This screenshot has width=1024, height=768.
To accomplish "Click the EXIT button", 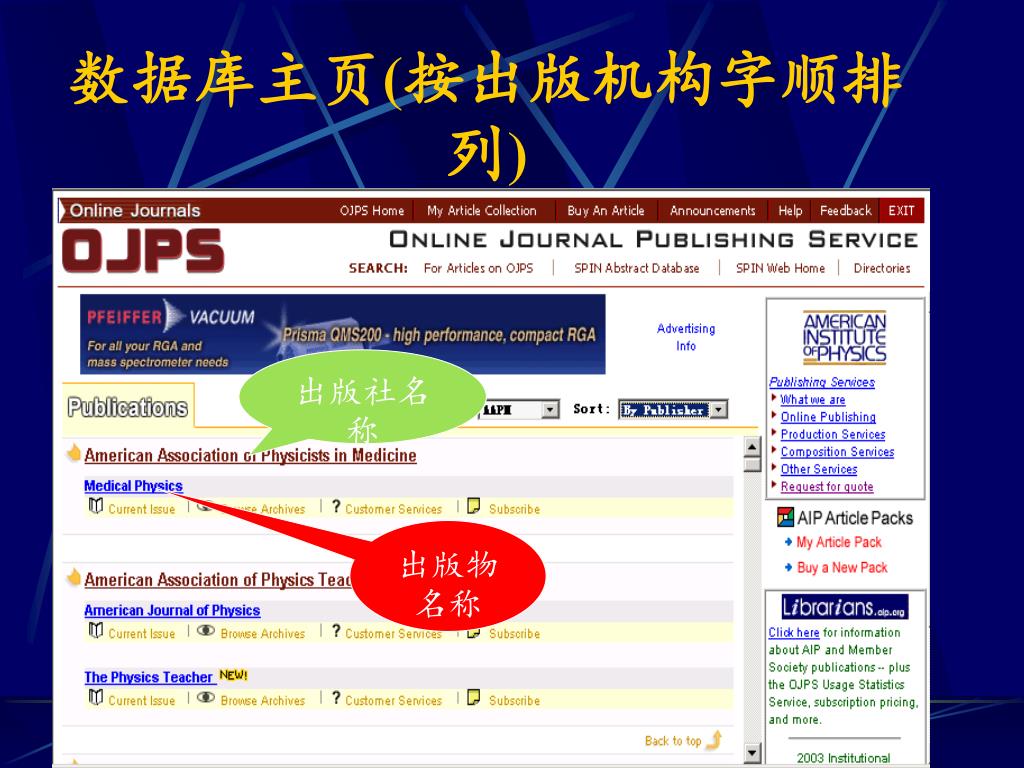I will click(x=901, y=211).
